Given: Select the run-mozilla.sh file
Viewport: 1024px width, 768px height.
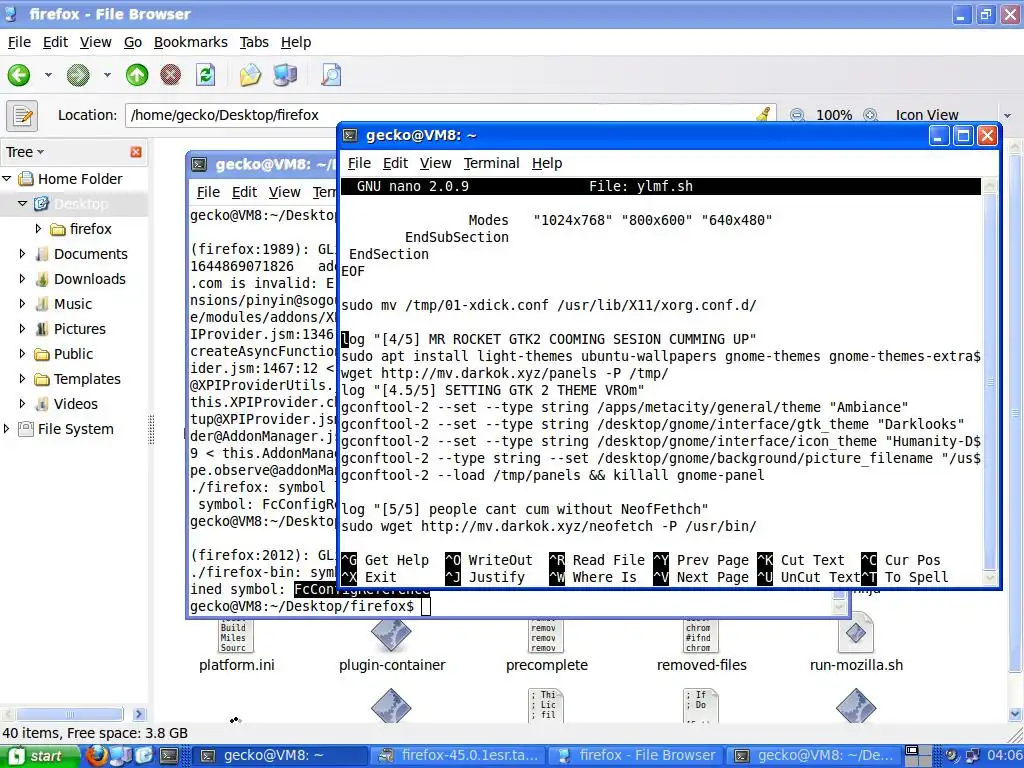Looking at the screenshot, I should click(x=856, y=643).
